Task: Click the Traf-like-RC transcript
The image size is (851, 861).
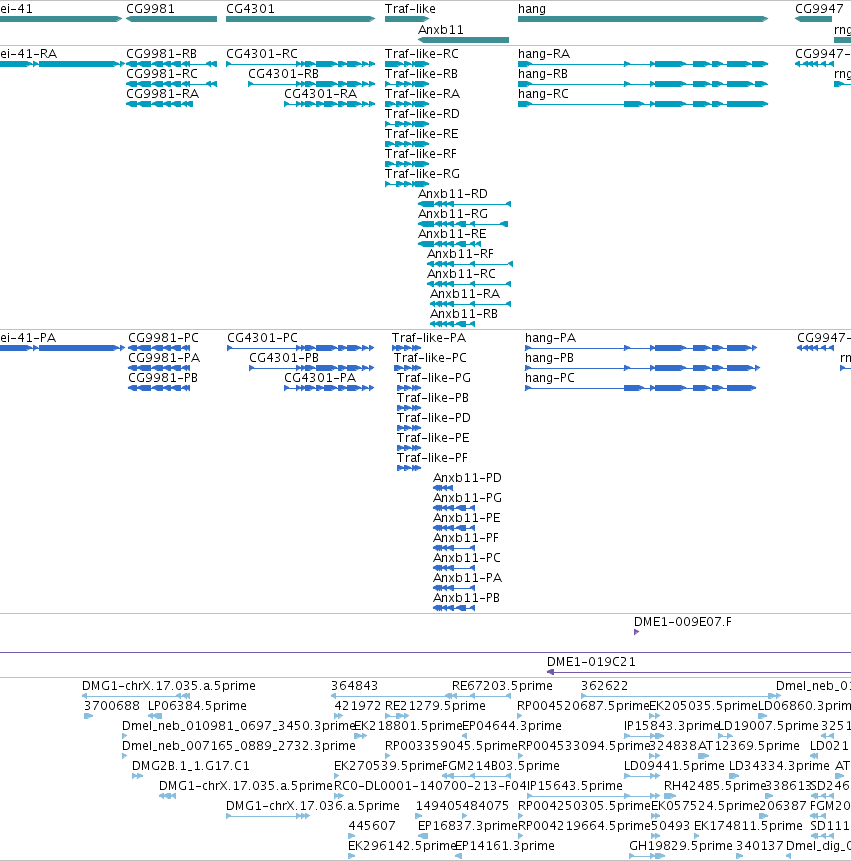Action: [x=407, y=64]
